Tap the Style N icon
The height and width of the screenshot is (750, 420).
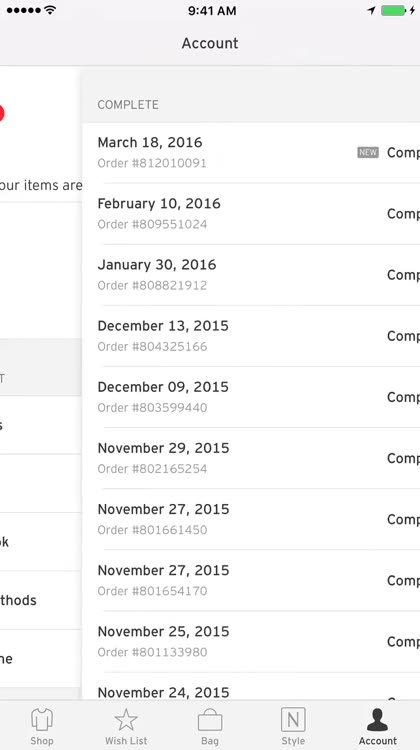pos(293,720)
